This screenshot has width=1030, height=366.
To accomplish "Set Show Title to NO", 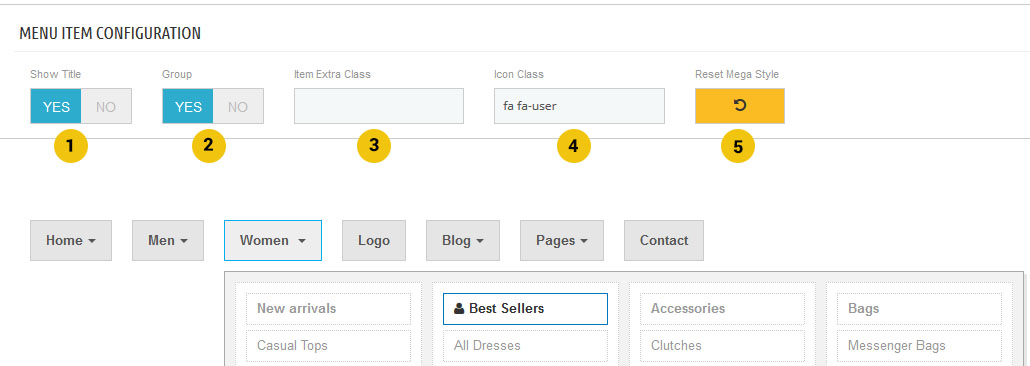I will [x=106, y=106].
